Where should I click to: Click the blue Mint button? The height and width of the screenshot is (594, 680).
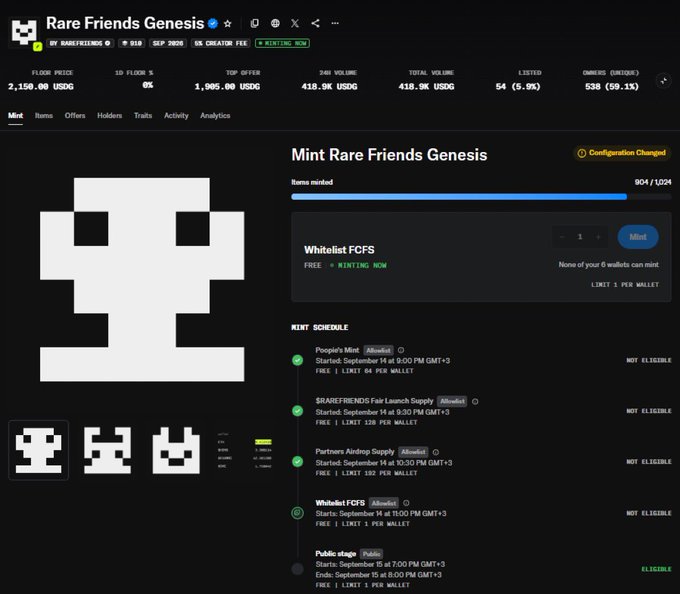click(x=638, y=237)
